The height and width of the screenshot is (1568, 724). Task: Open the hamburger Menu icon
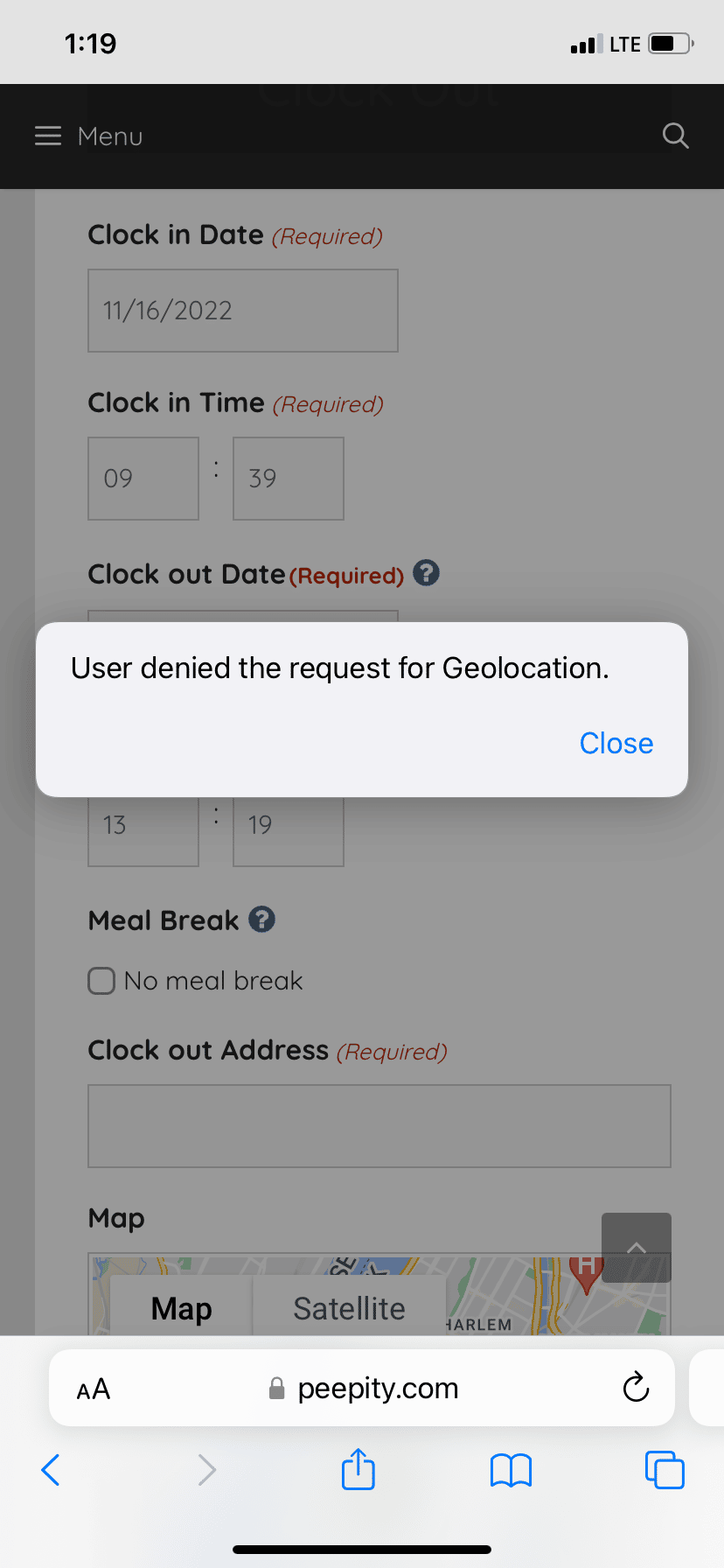pyautogui.click(x=48, y=136)
